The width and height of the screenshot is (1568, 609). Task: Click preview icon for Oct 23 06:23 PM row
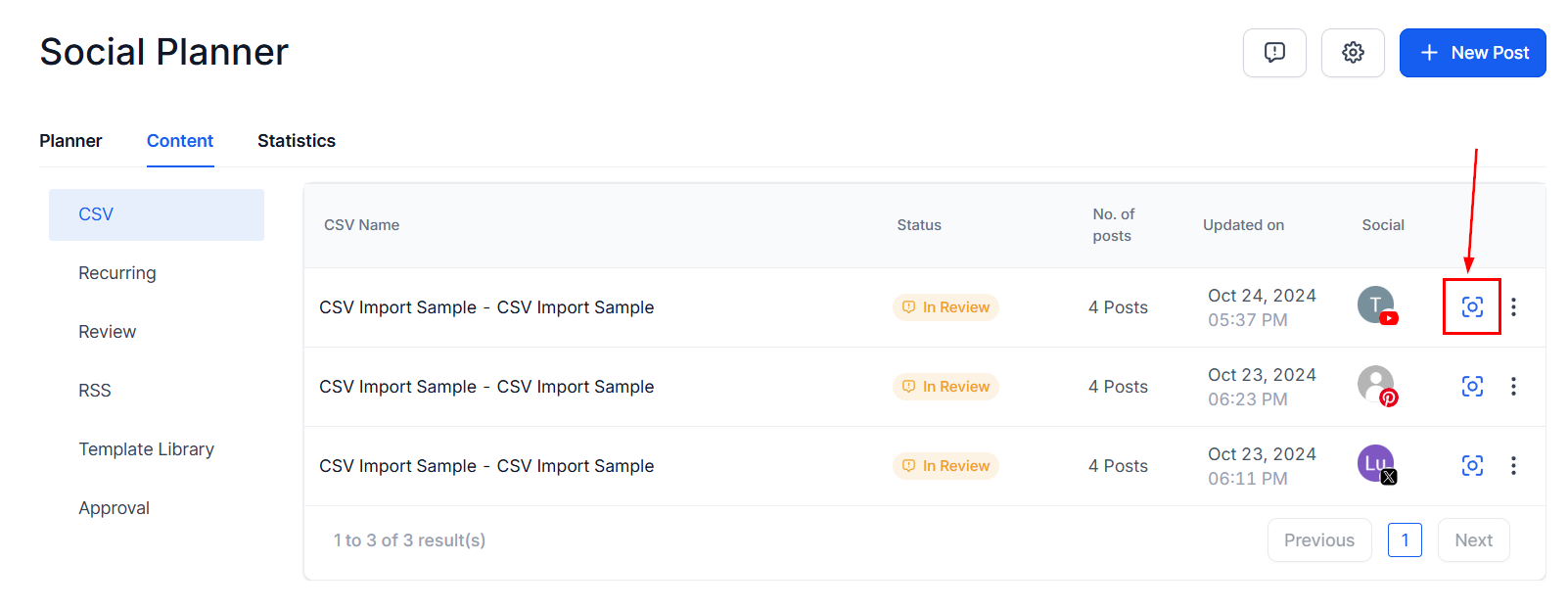point(1472,387)
